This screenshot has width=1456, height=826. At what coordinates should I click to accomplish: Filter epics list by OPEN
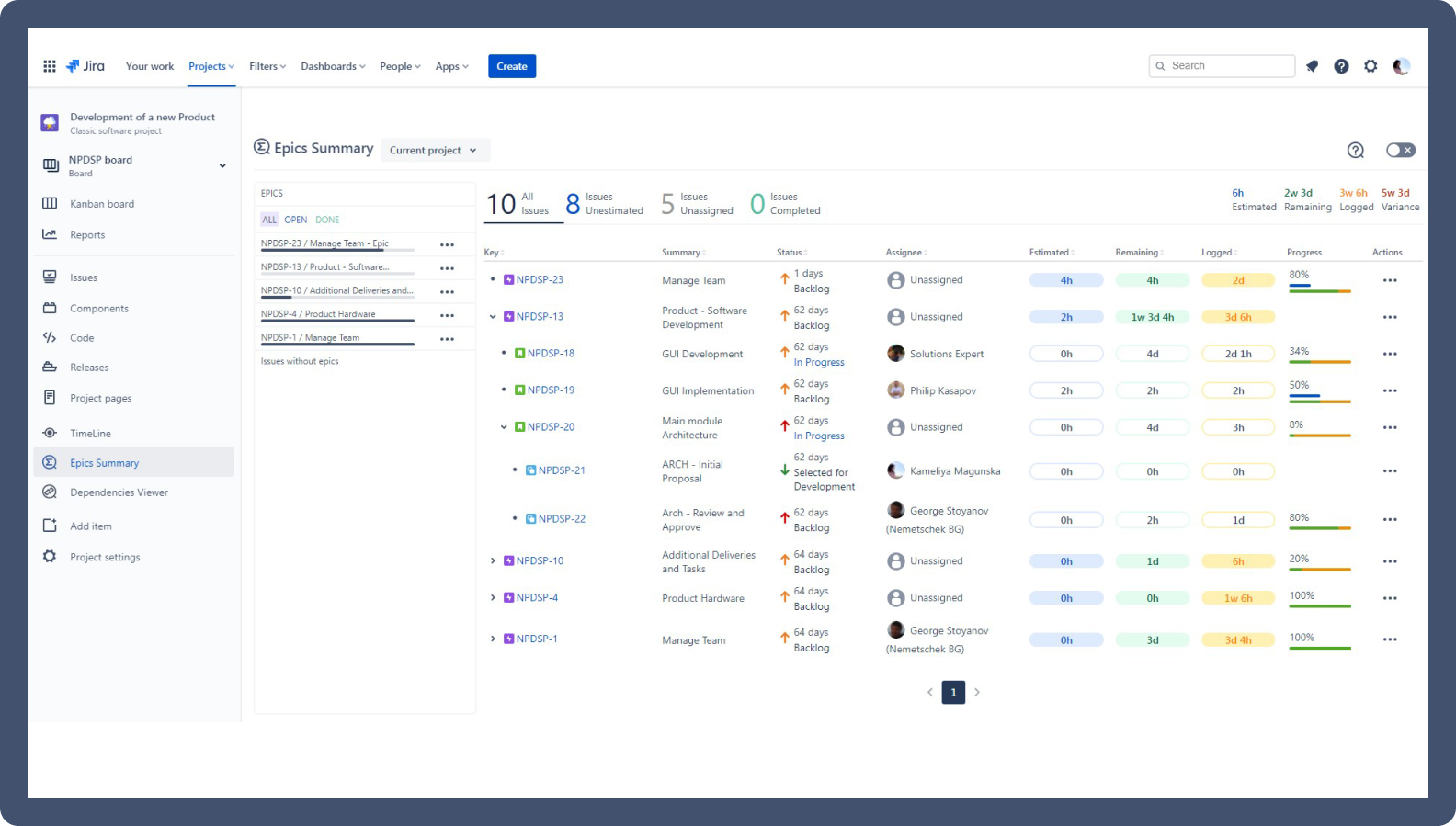(296, 220)
